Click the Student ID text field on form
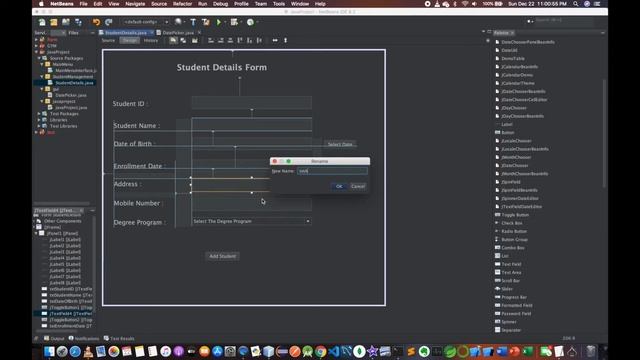 click(x=251, y=103)
